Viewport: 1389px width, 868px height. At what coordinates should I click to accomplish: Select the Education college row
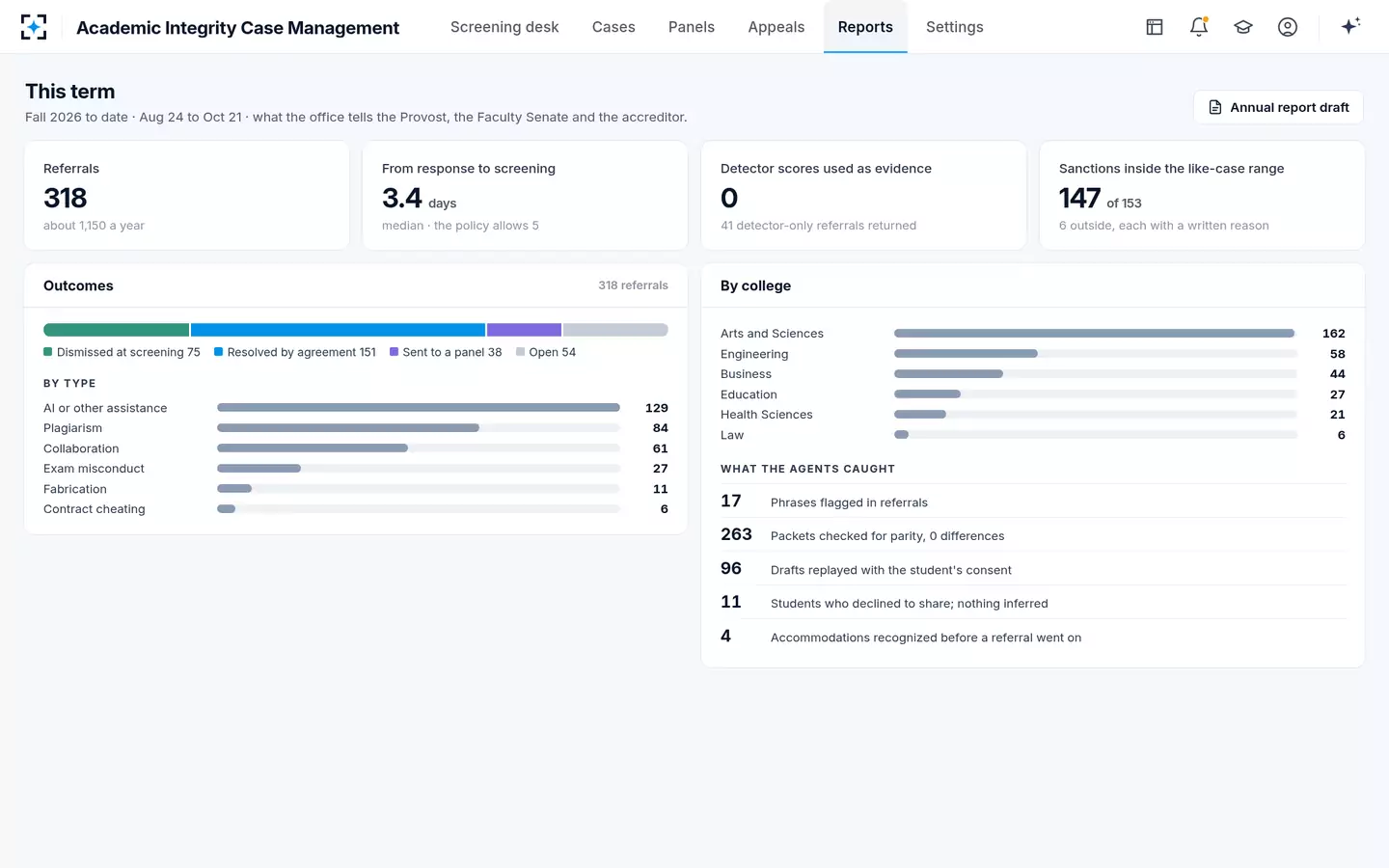1033,394
